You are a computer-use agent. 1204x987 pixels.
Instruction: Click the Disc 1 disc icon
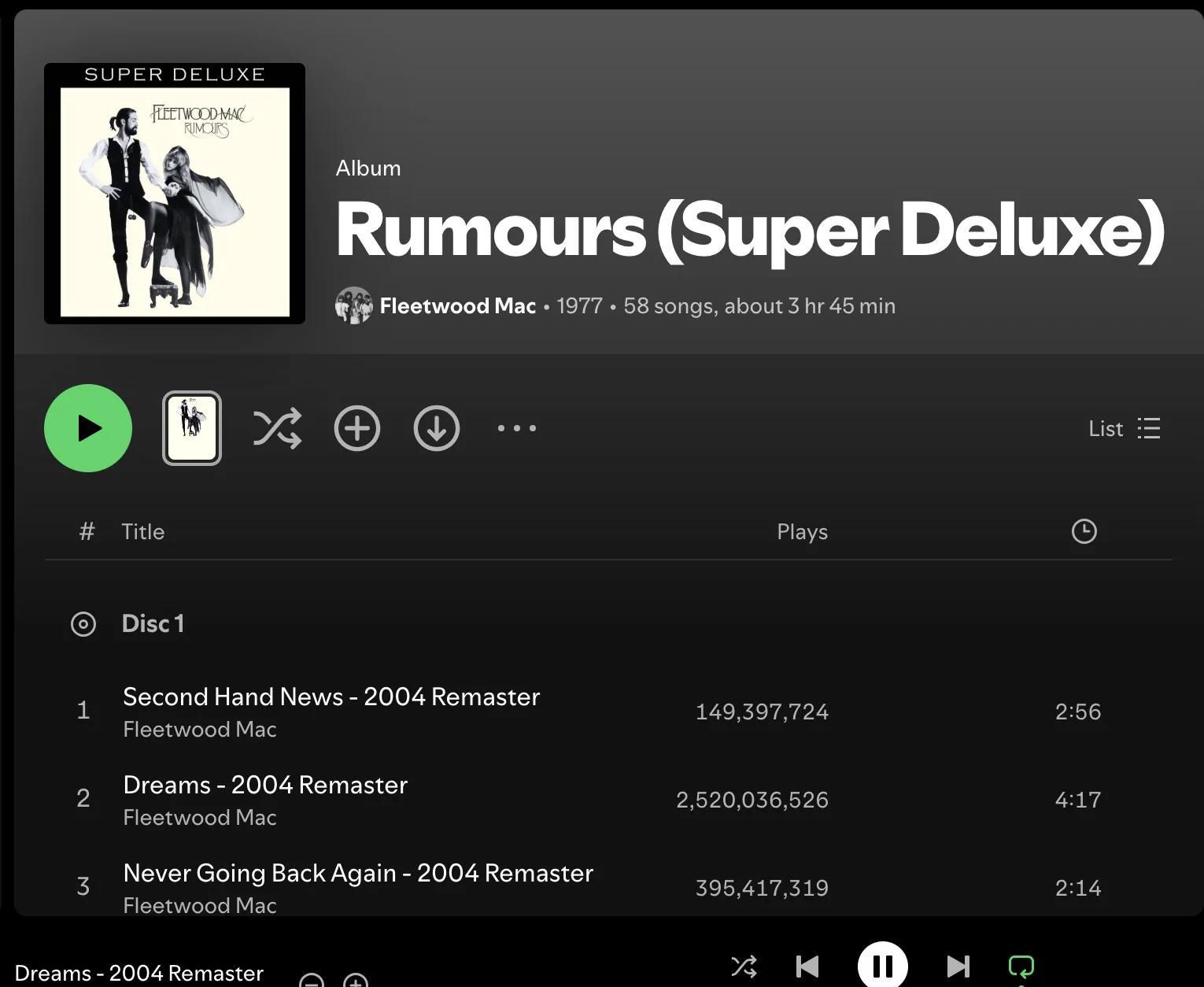click(x=83, y=624)
